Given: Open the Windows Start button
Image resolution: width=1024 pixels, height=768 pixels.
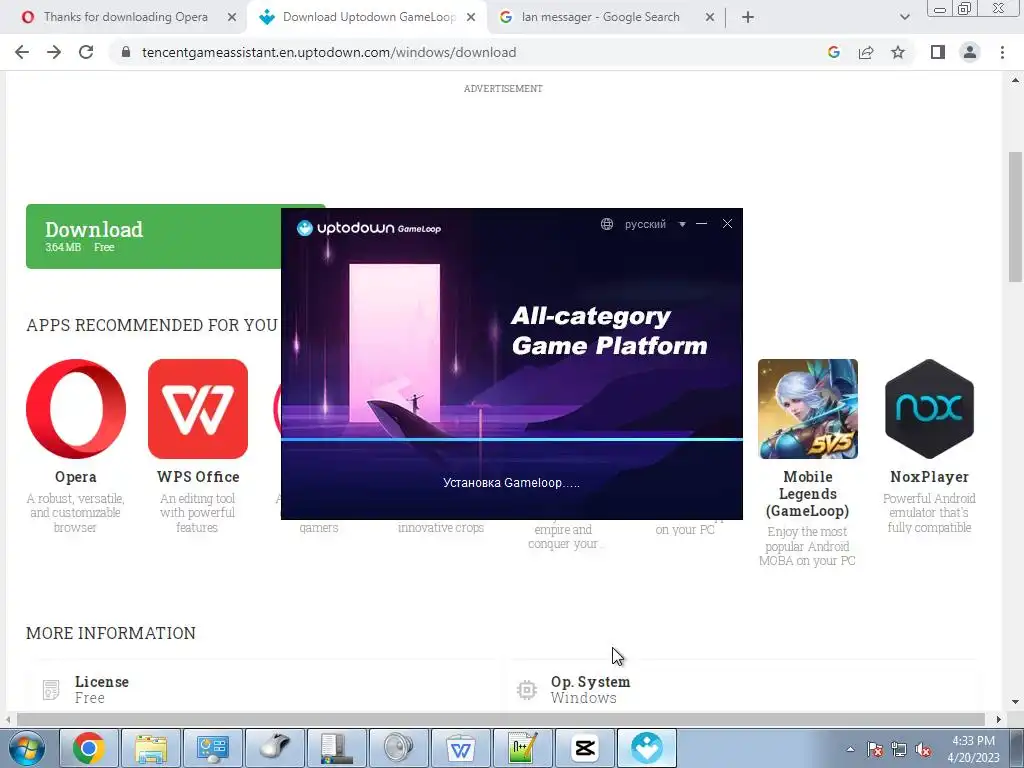Looking at the screenshot, I should tap(27, 748).
